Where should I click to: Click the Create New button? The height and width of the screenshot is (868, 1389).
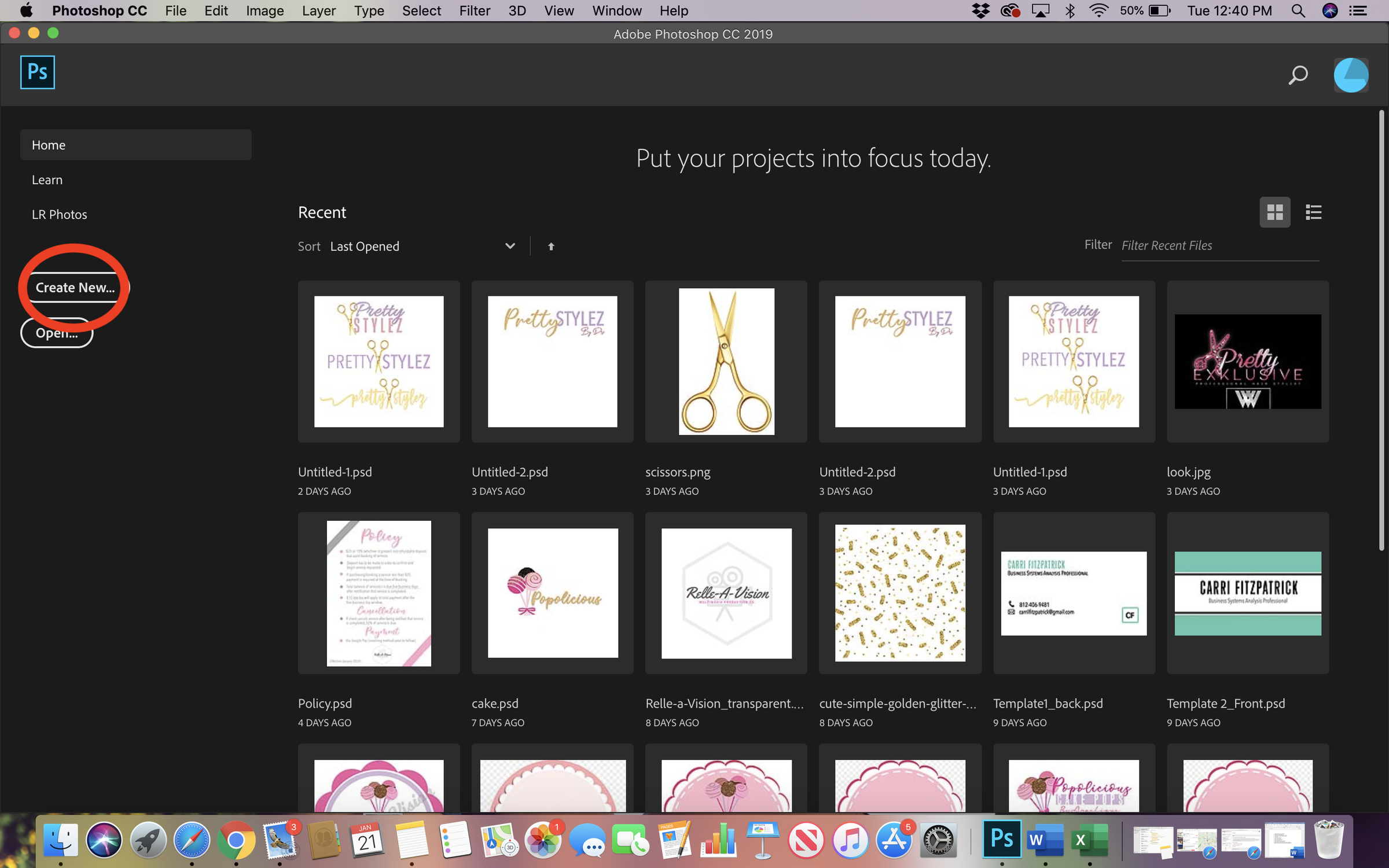pos(75,288)
